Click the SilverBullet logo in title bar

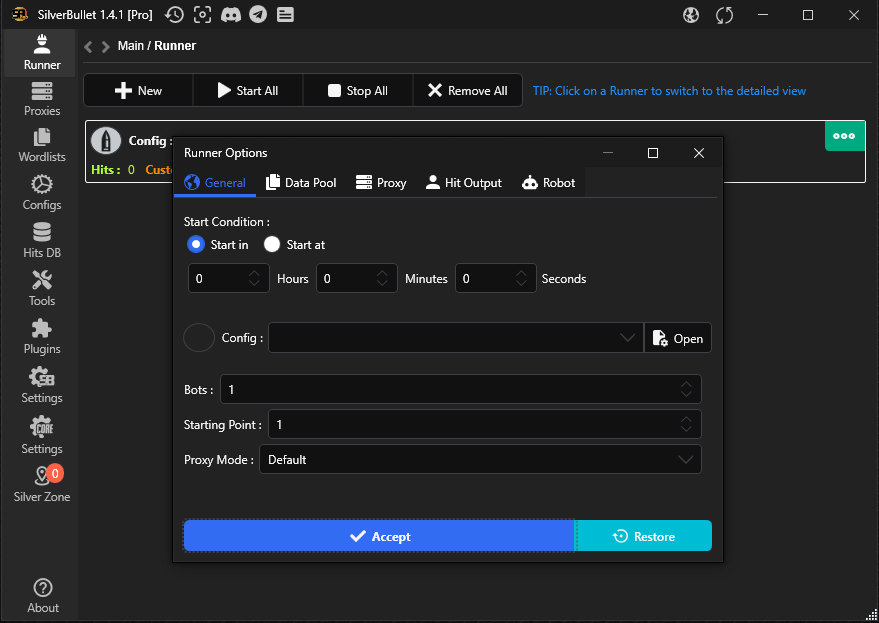[x=20, y=15]
